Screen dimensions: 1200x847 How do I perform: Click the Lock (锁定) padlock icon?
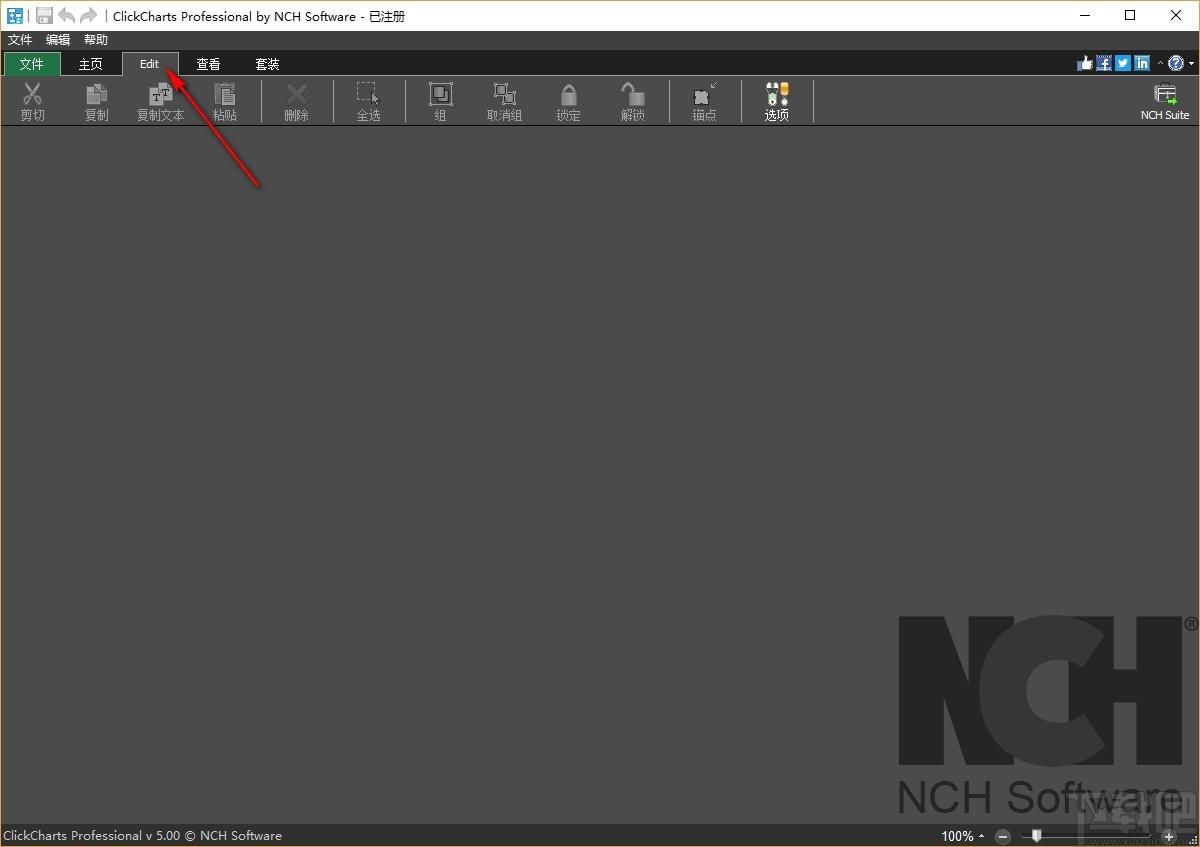pos(569,95)
